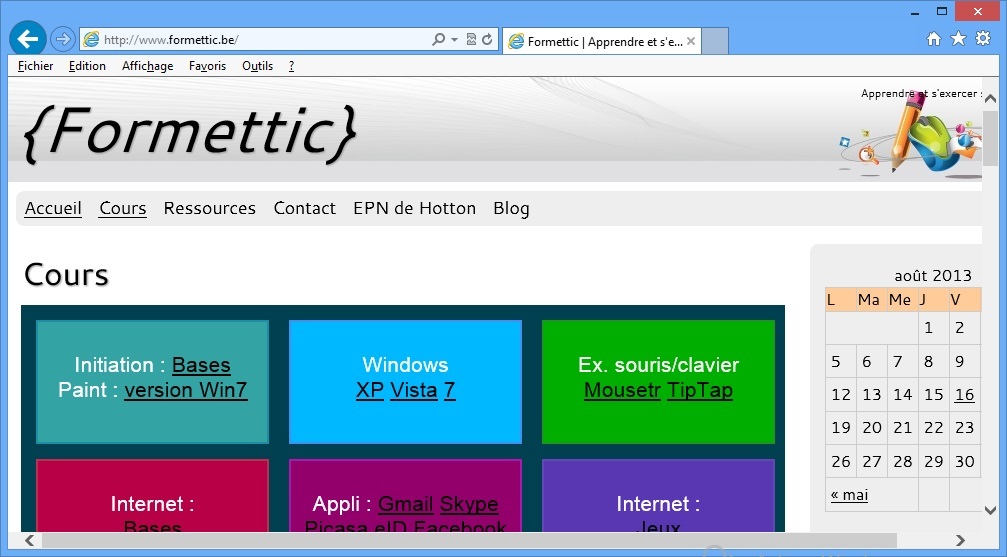This screenshot has width=1007, height=557.
Task: Click the browser Forward arrow button
Action: (x=62, y=39)
